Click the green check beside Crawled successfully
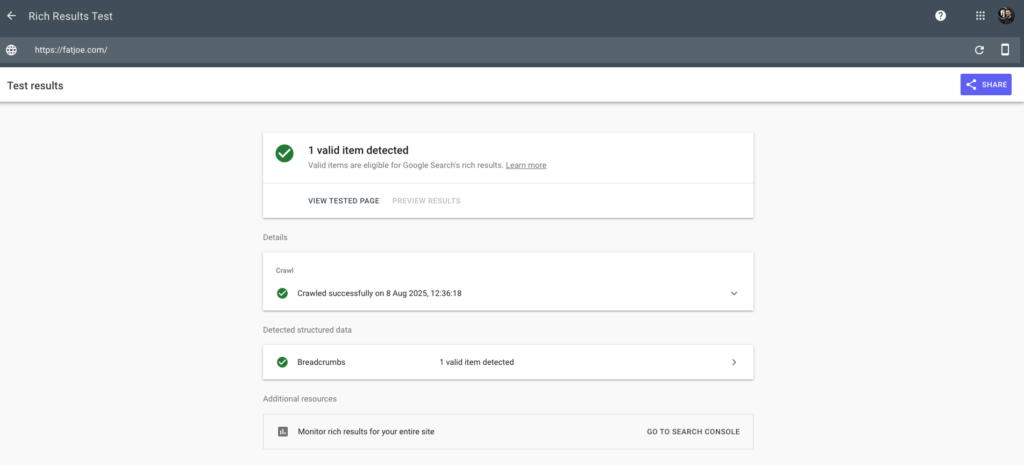The width and height of the screenshot is (1024, 465). tap(282, 293)
